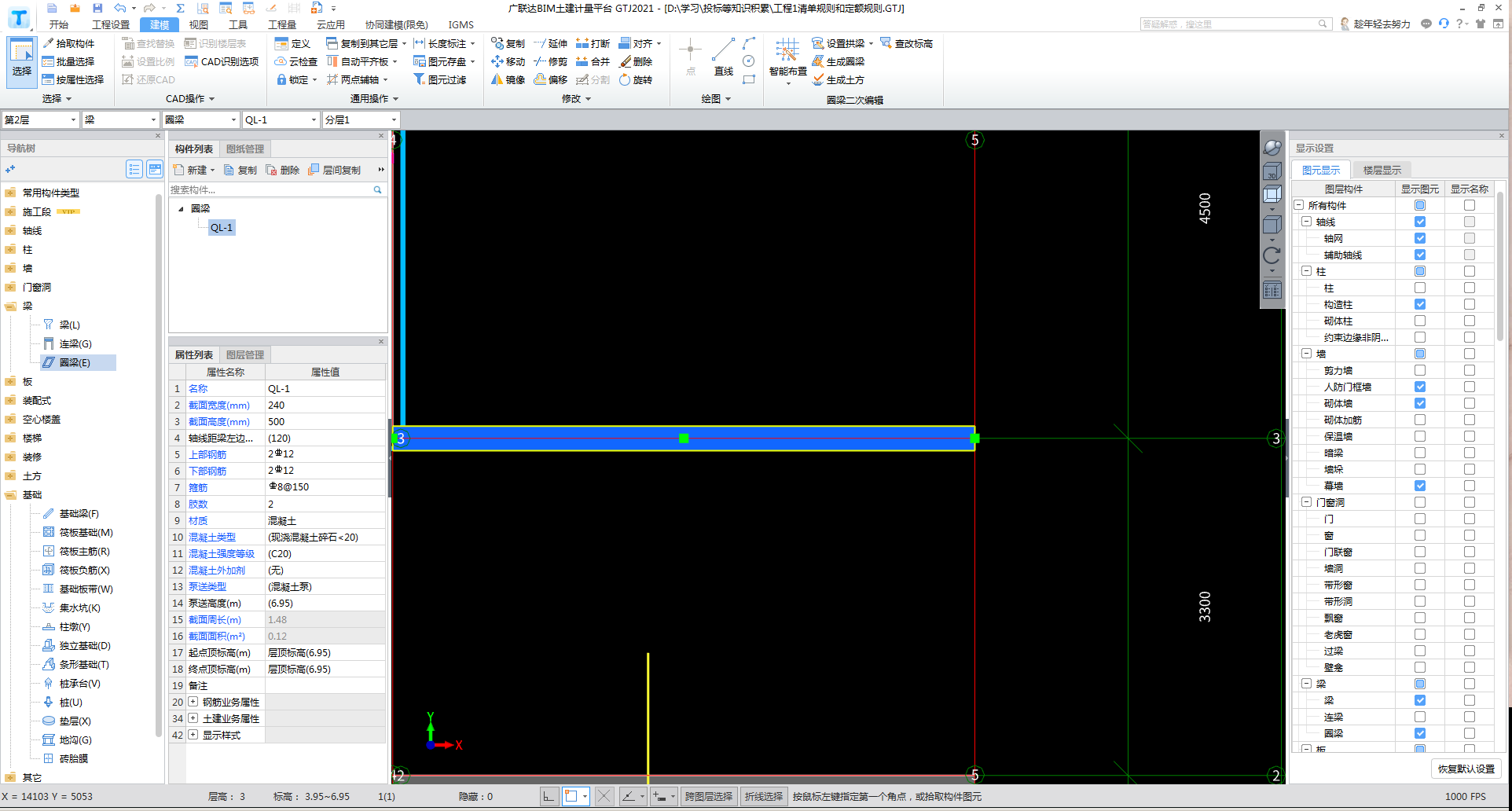Select the 移动 move tool
The image size is (1512, 811).
pos(508,61)
